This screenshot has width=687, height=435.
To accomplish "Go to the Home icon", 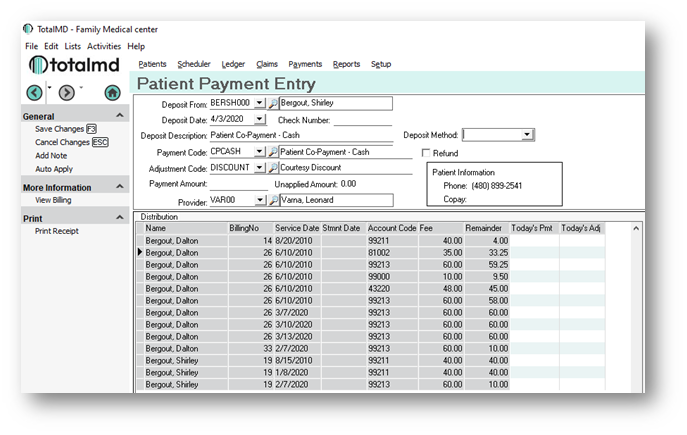I will click(112, 92).
